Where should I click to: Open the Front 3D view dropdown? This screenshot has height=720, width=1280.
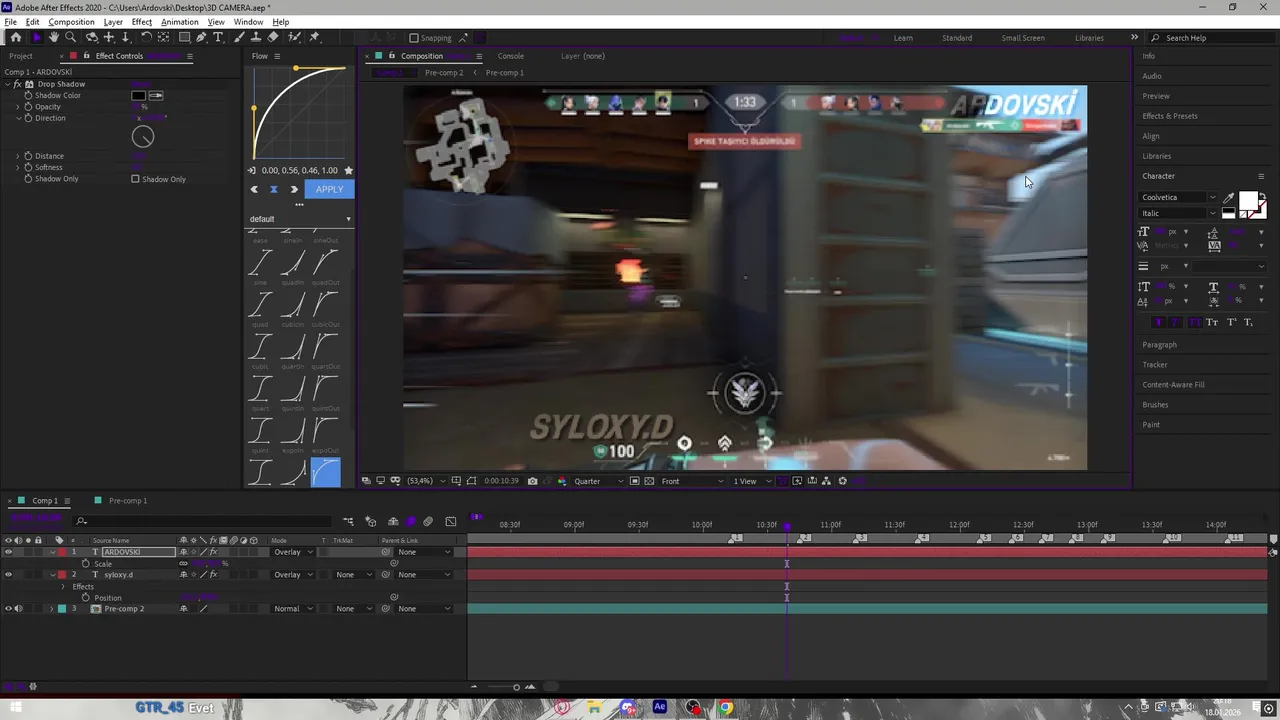click(691, 481)
